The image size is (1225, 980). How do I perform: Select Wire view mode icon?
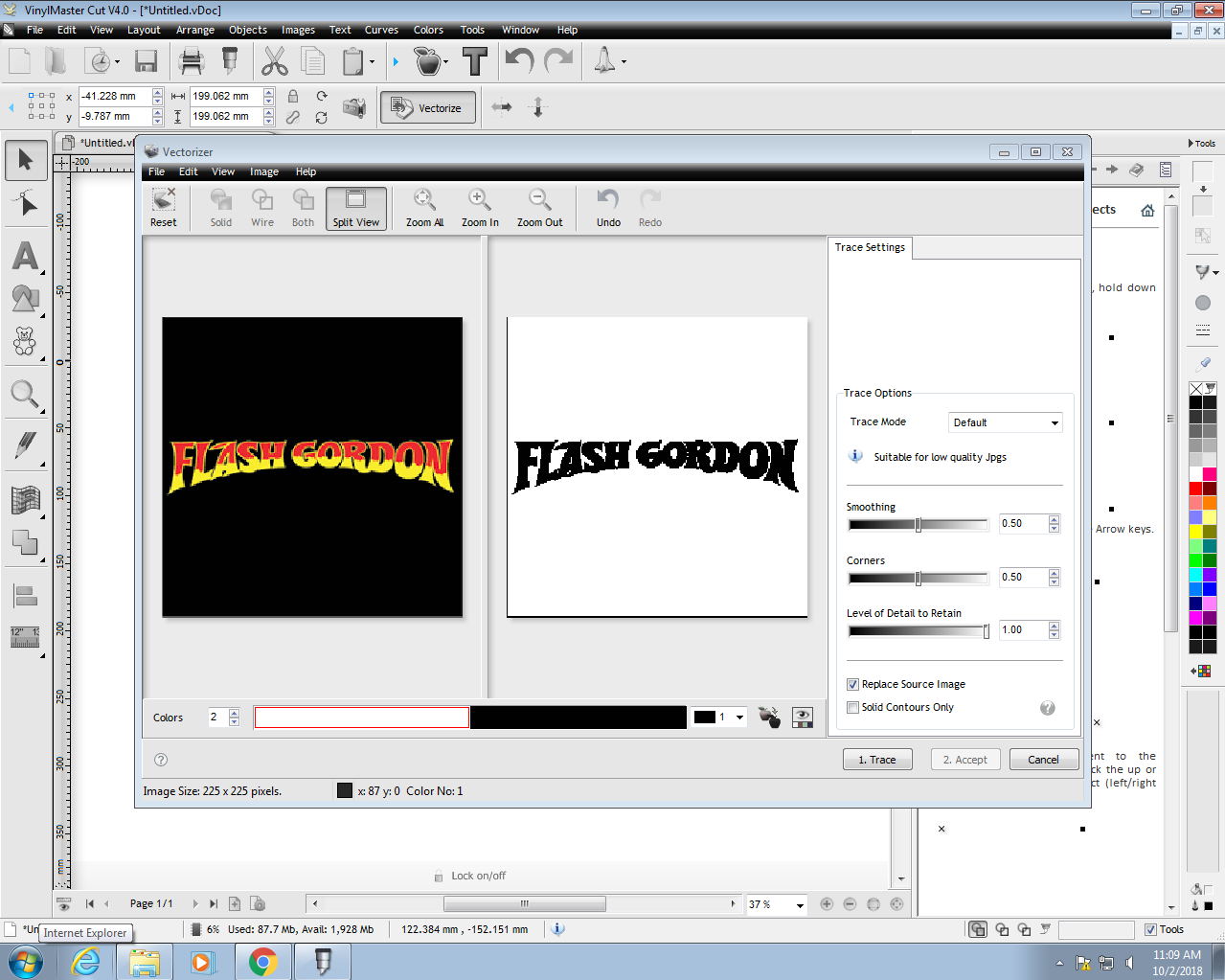[262, 208]
